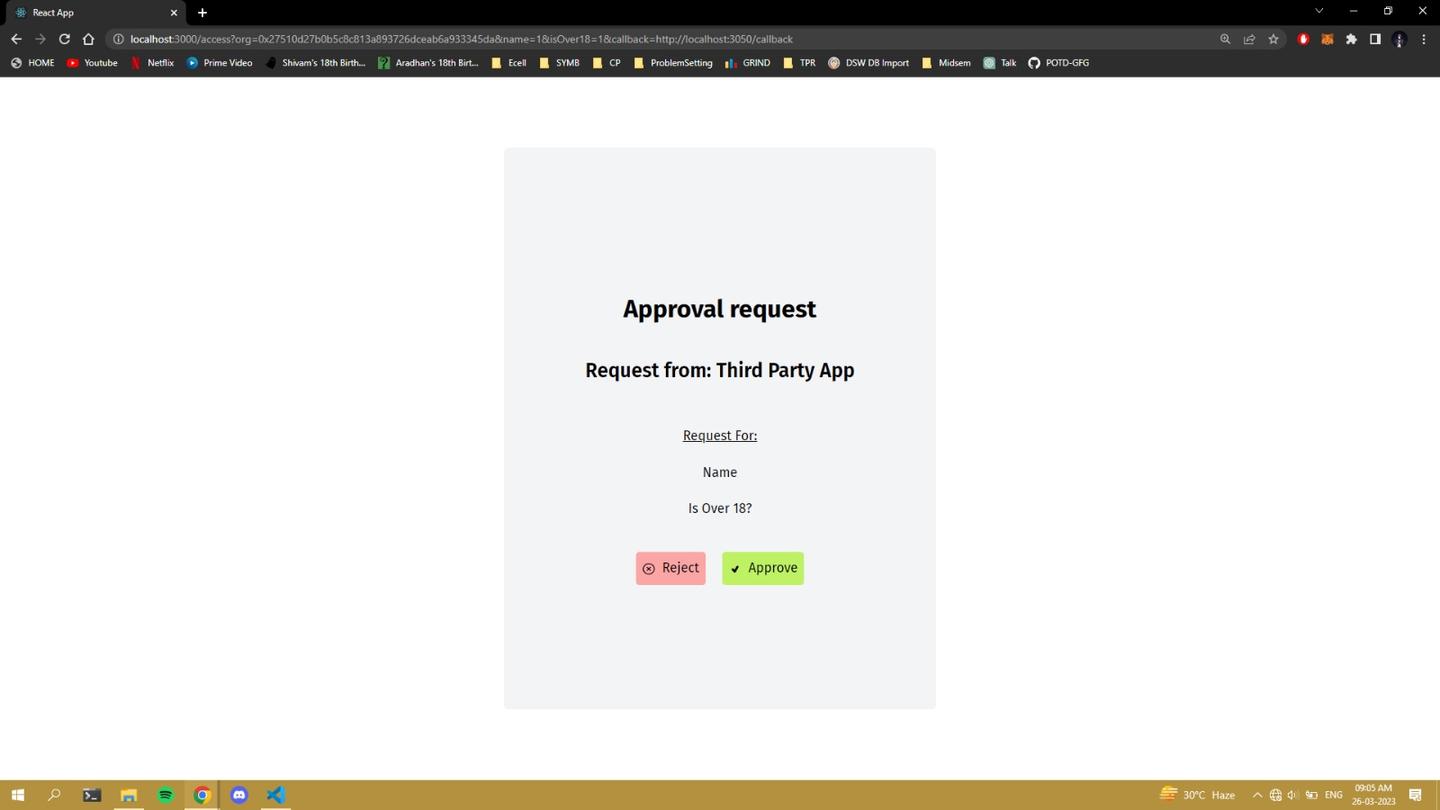Open the CP bookmark folder
The image size is (1440, 810).
pyautogui.click(x=606, y=62)
